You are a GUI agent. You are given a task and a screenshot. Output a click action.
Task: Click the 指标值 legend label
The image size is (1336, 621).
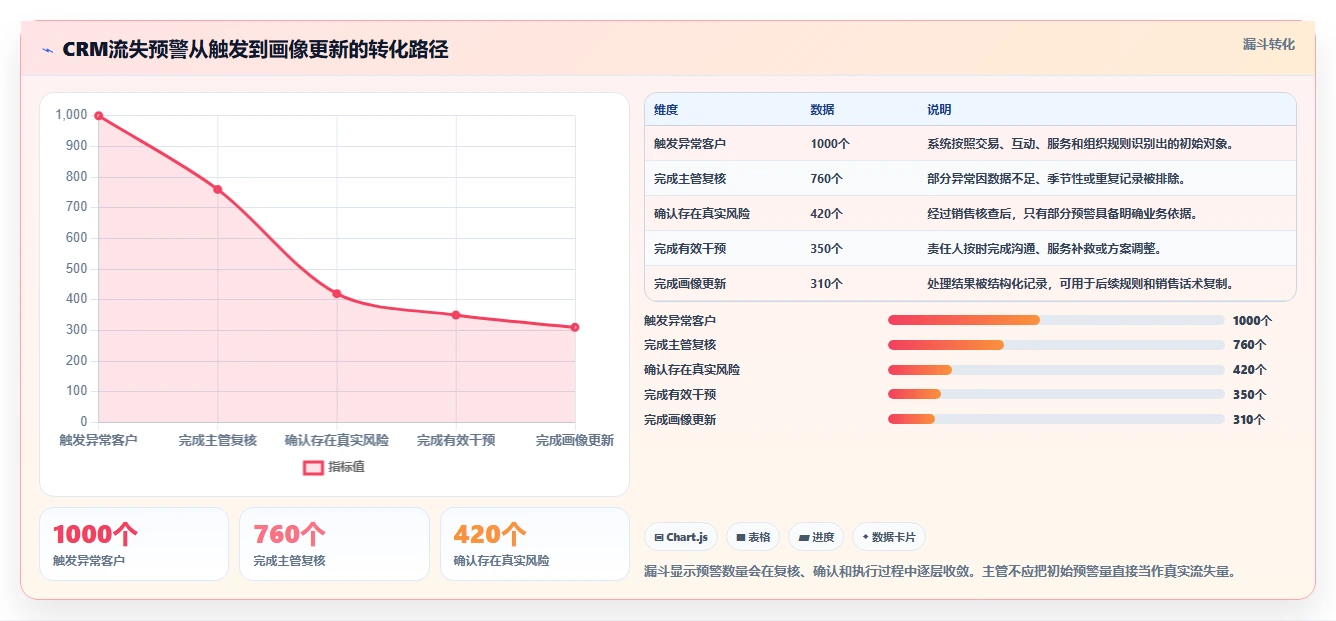click(x=346, y=467)
